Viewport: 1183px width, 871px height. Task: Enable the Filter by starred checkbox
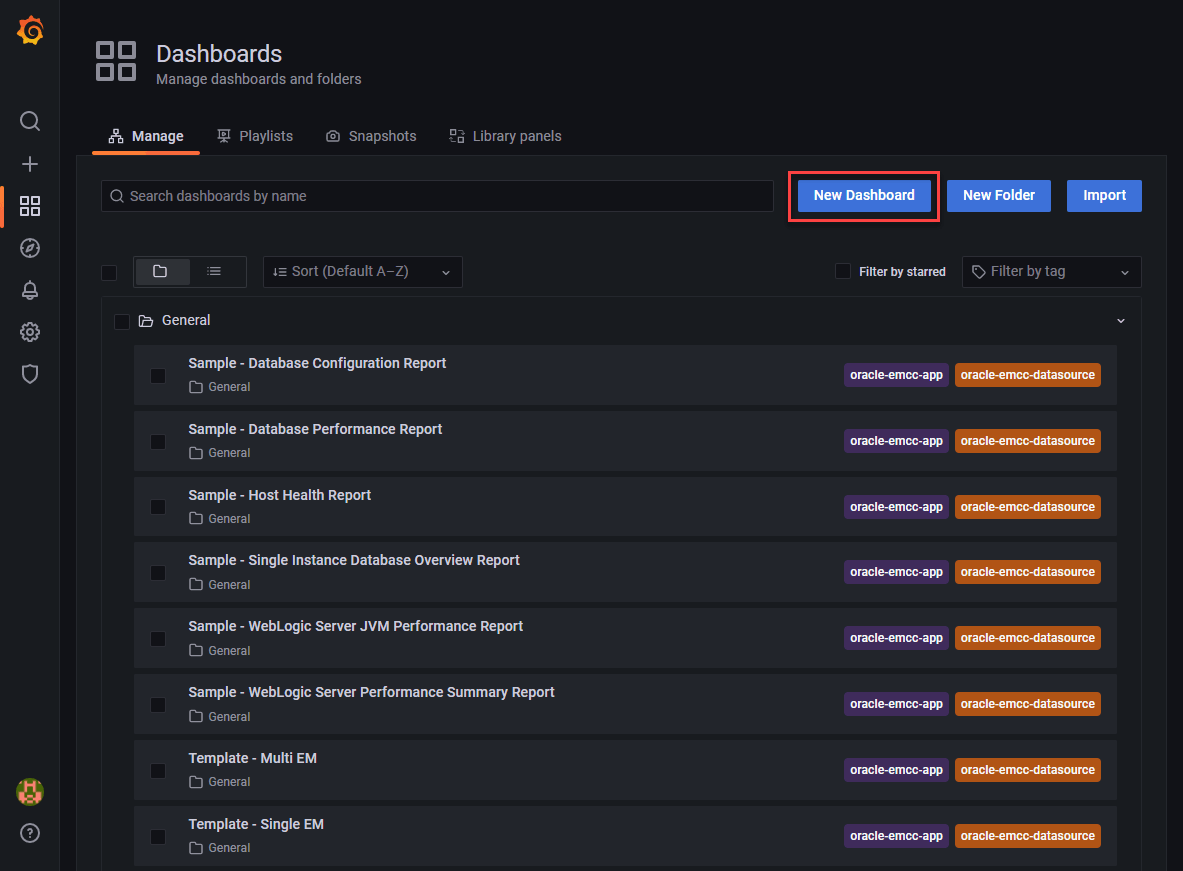pos(842,271)
